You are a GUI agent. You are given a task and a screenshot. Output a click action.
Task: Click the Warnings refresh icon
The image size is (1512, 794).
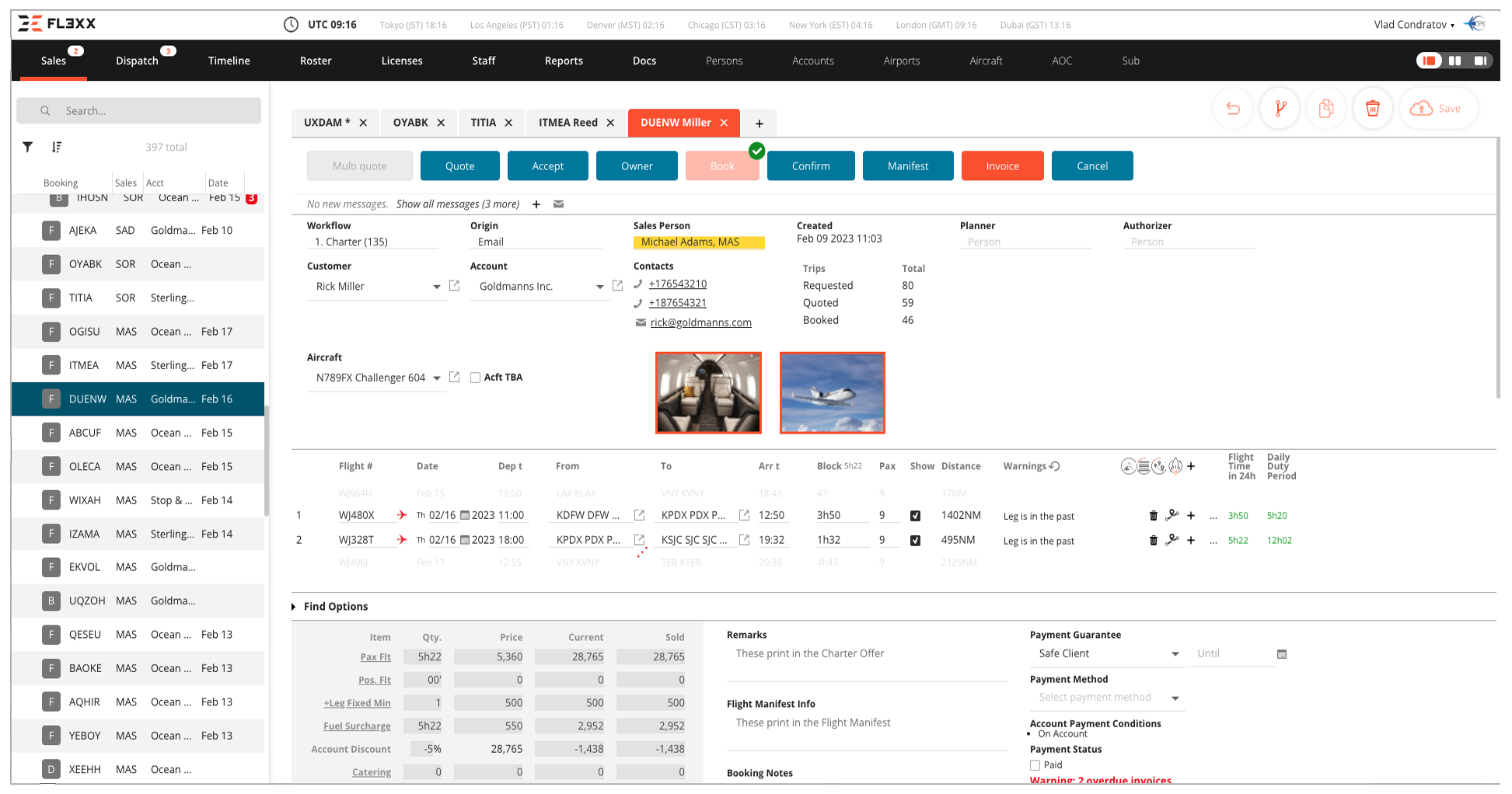point(1055,466)
